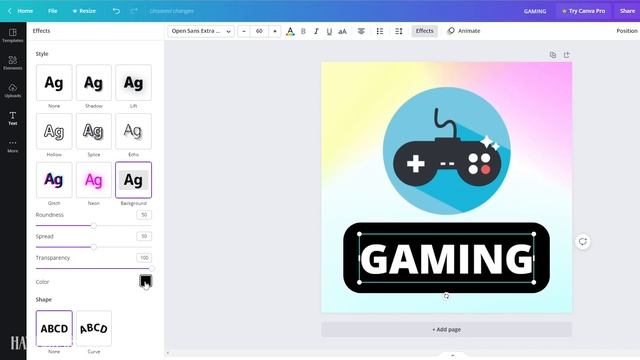Screen dimensions: 640x360
Task: Open the Animate option
Action: coord(464,31)
